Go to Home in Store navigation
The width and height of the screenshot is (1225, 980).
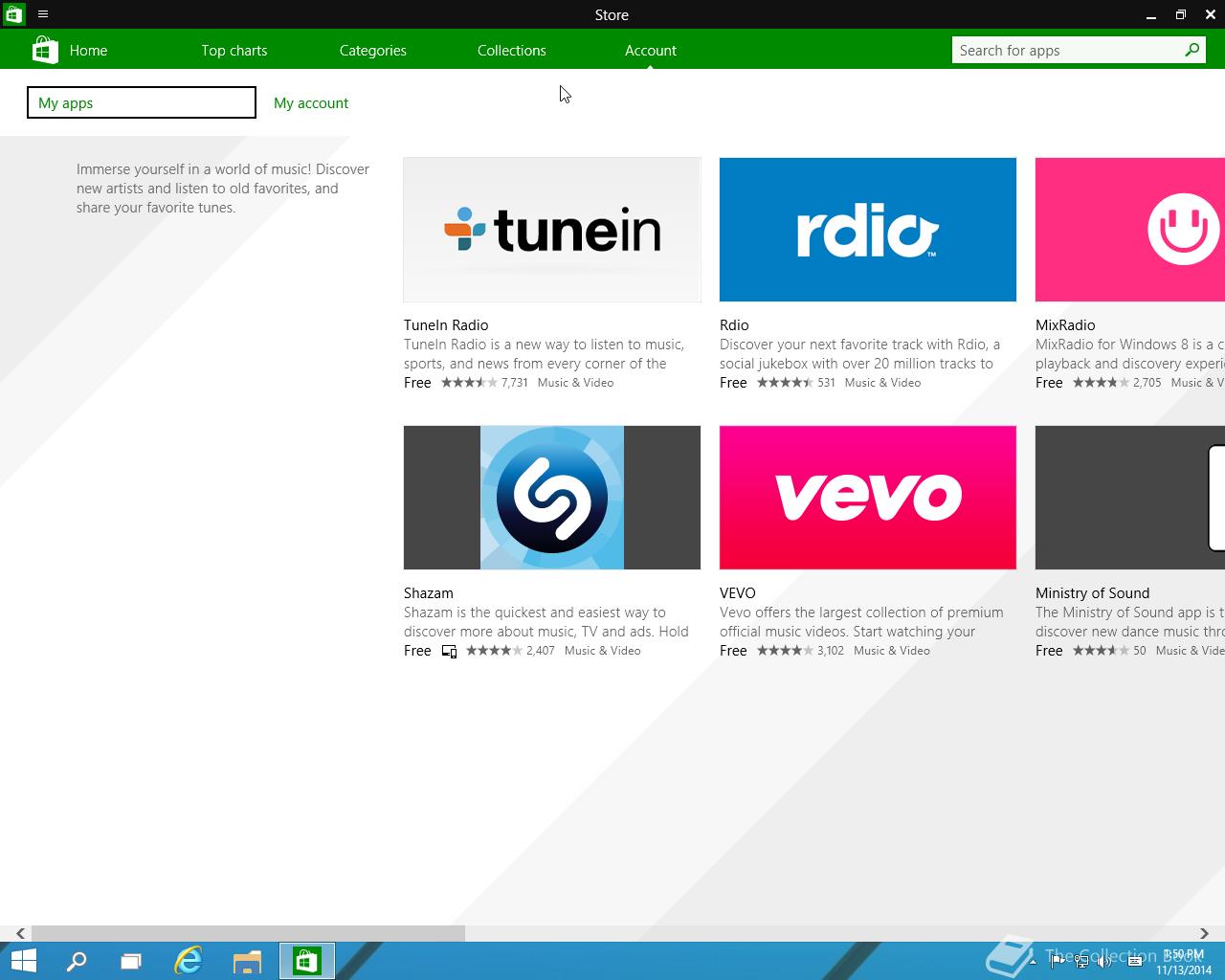click(88, 51)
